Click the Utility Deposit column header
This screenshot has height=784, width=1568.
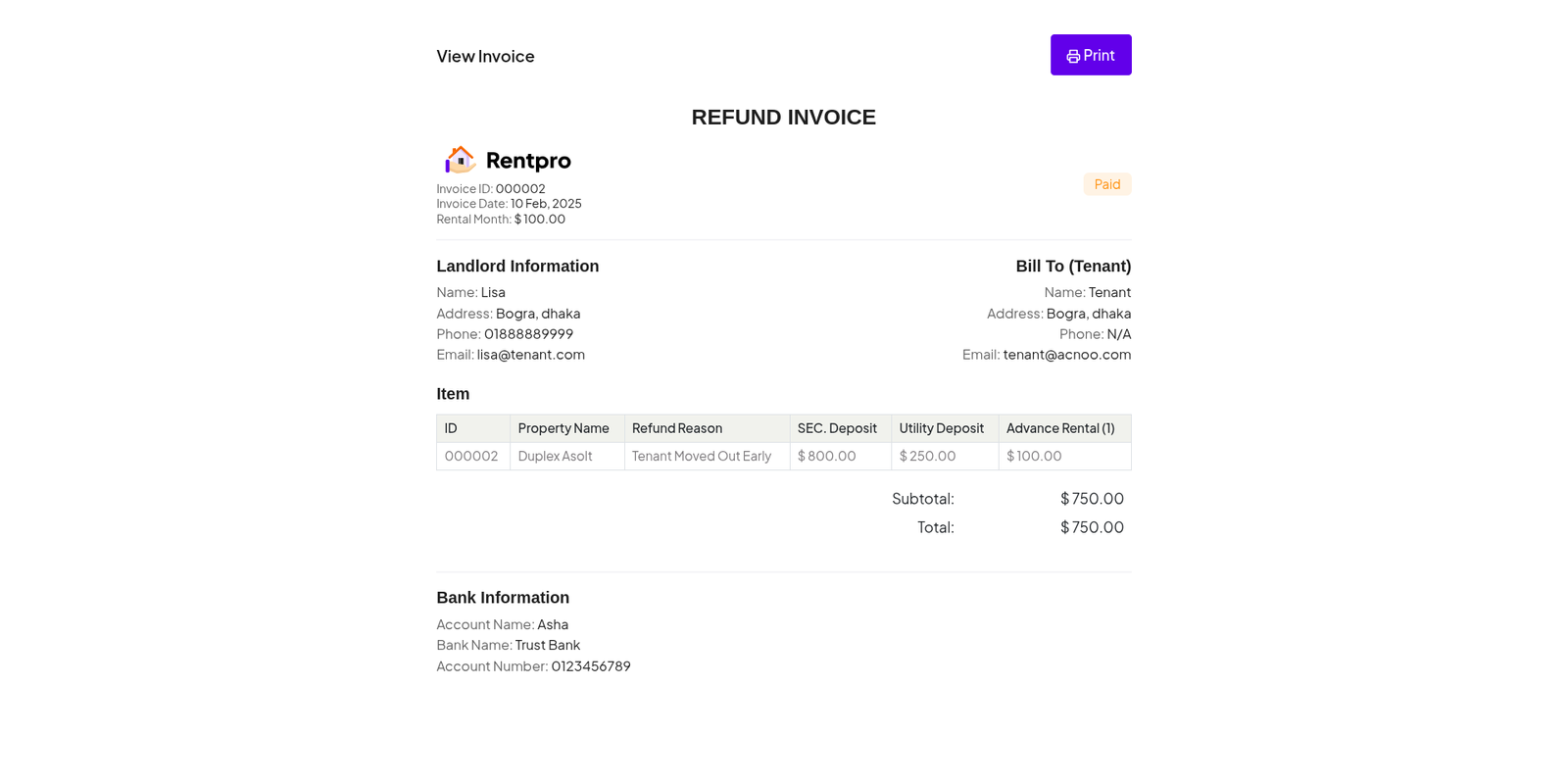[941, 428]
